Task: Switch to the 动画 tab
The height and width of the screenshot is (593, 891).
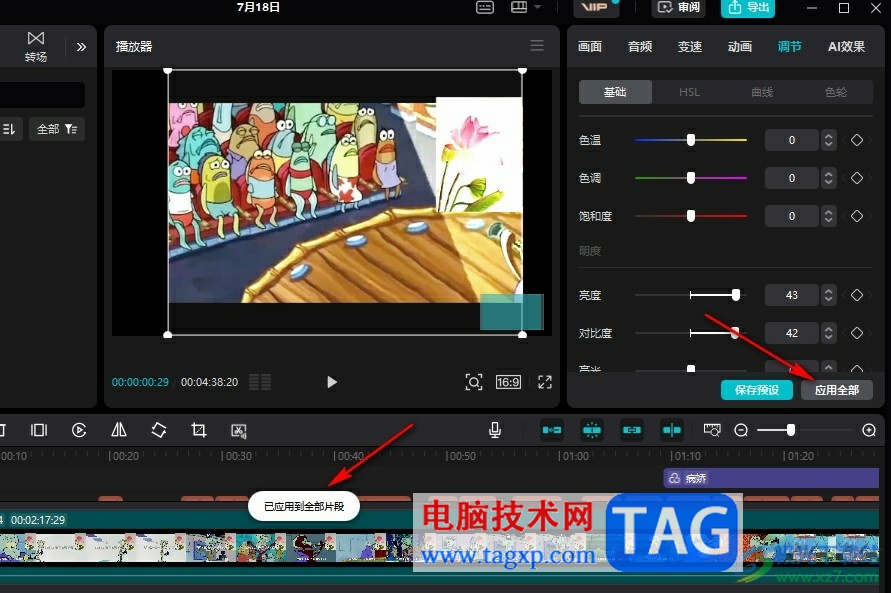Action: tap(740, 47)
